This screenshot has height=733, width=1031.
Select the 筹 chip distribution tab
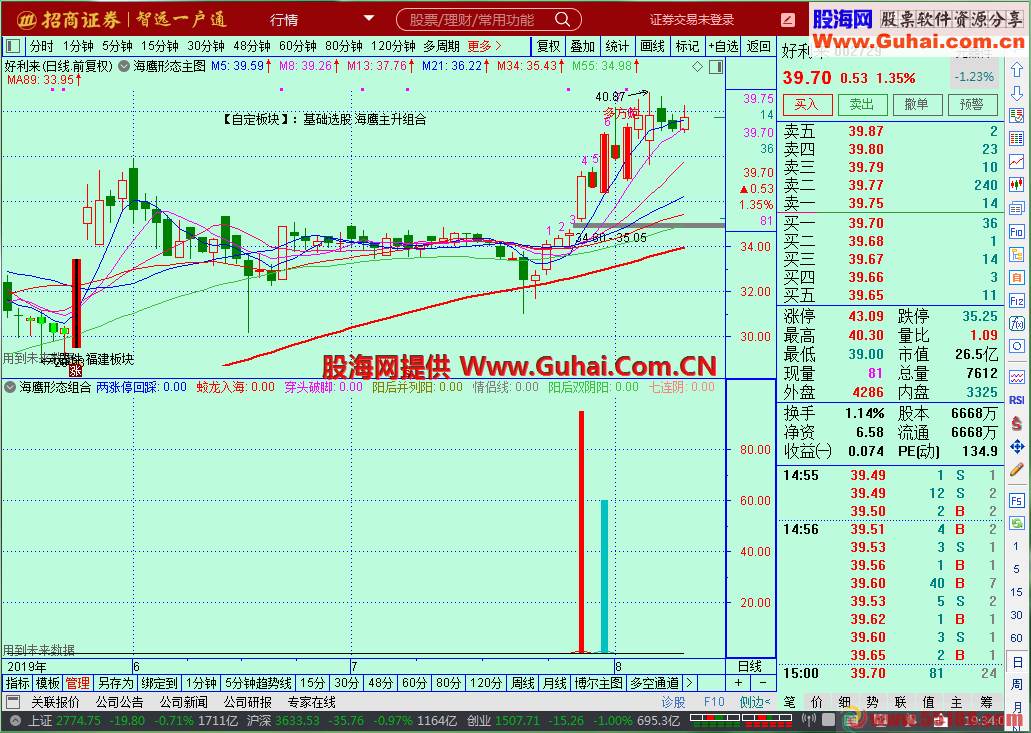point(988,702)
